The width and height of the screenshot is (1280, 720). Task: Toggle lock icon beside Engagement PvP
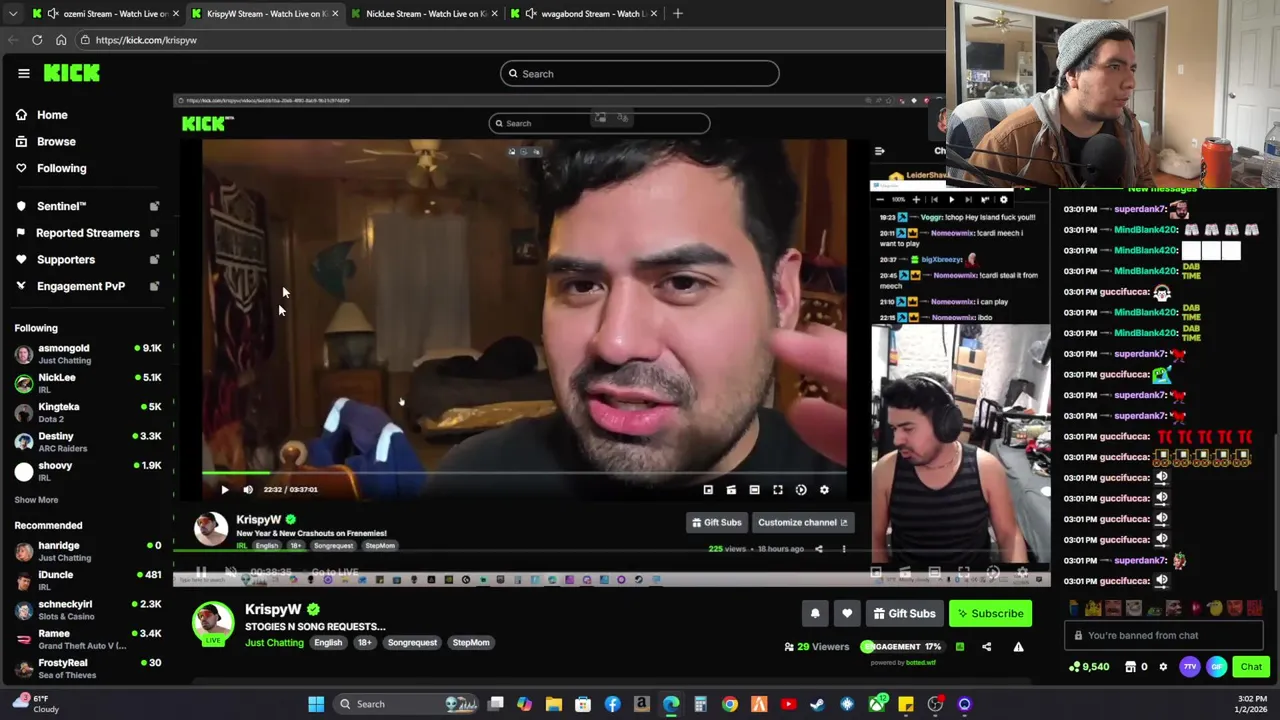pyautogui.click(x=154, y=286)
